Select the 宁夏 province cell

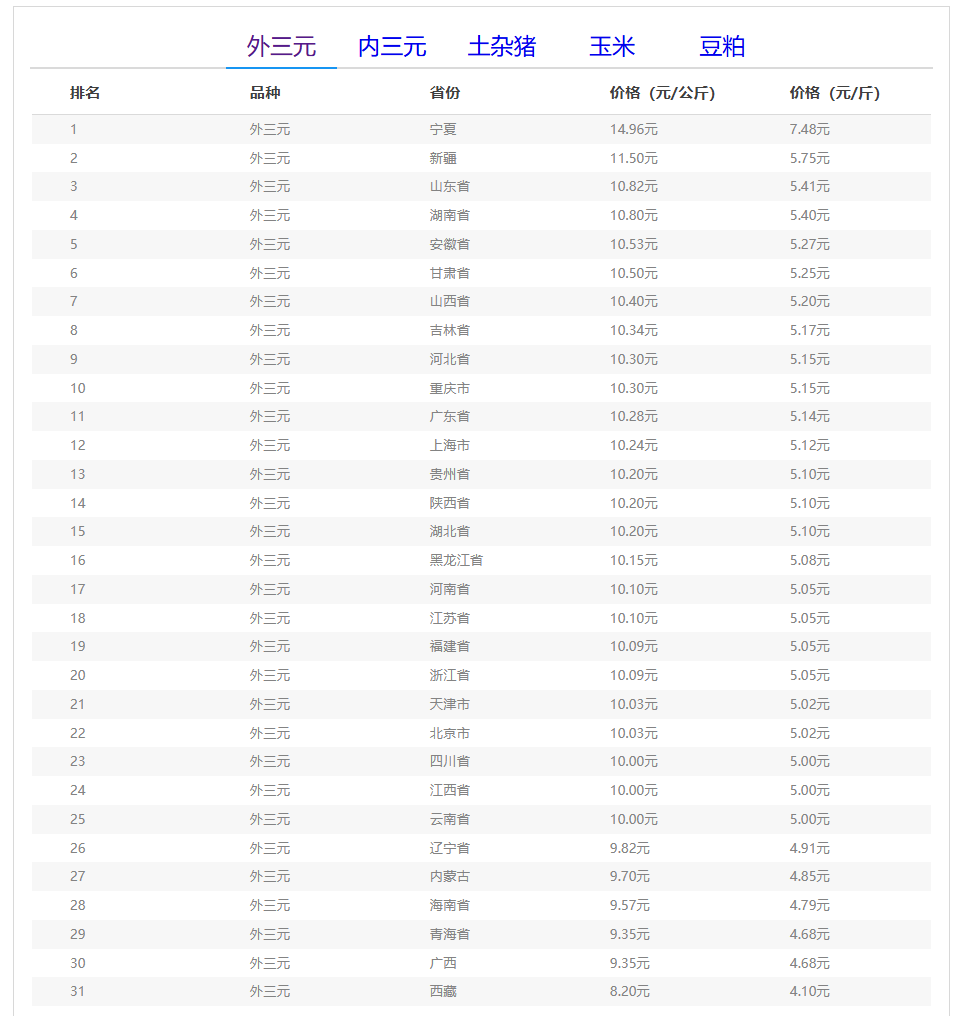443,129
